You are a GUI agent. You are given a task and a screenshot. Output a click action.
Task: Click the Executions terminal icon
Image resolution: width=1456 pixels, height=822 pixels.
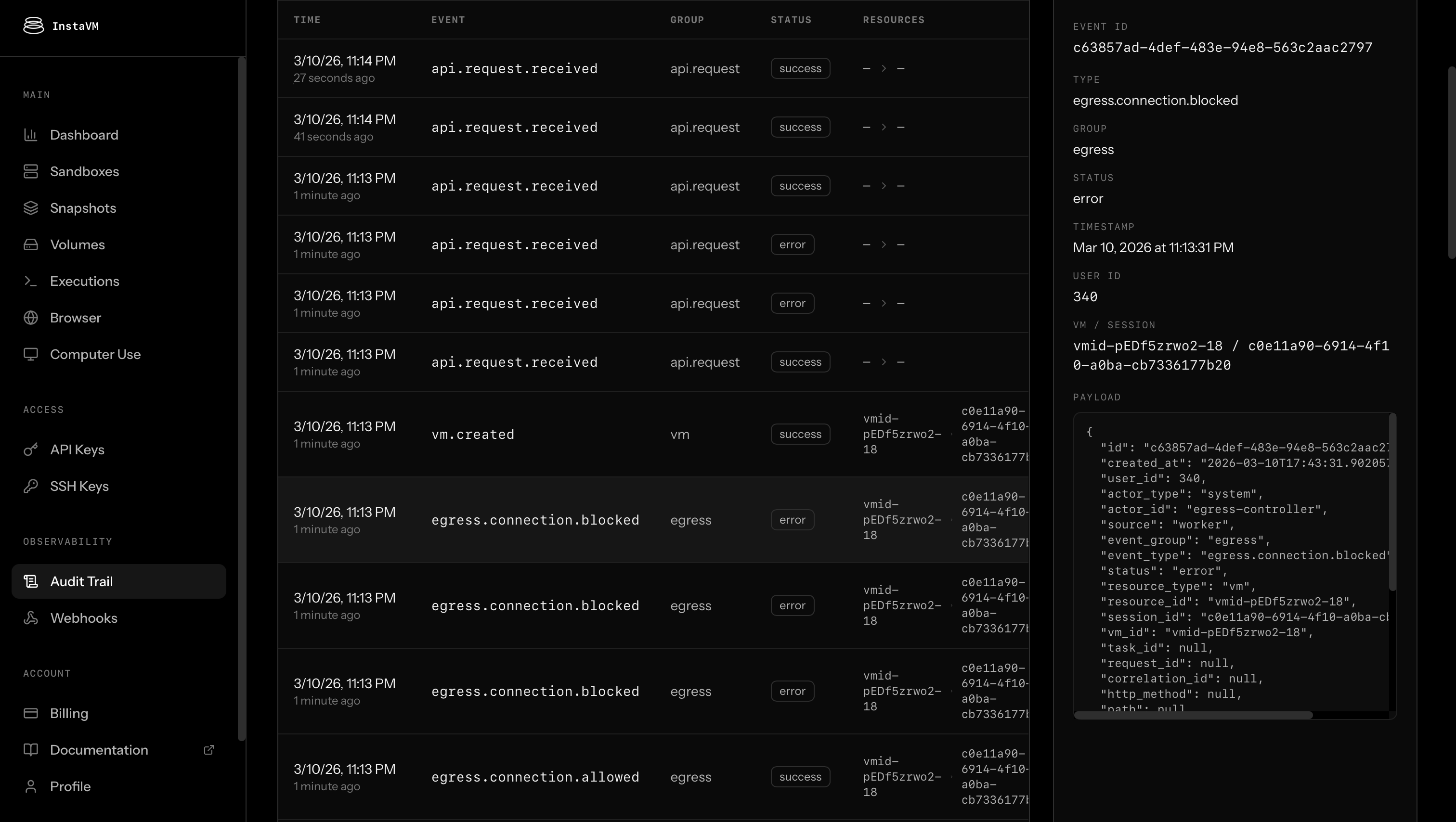[x=30, y=281]
